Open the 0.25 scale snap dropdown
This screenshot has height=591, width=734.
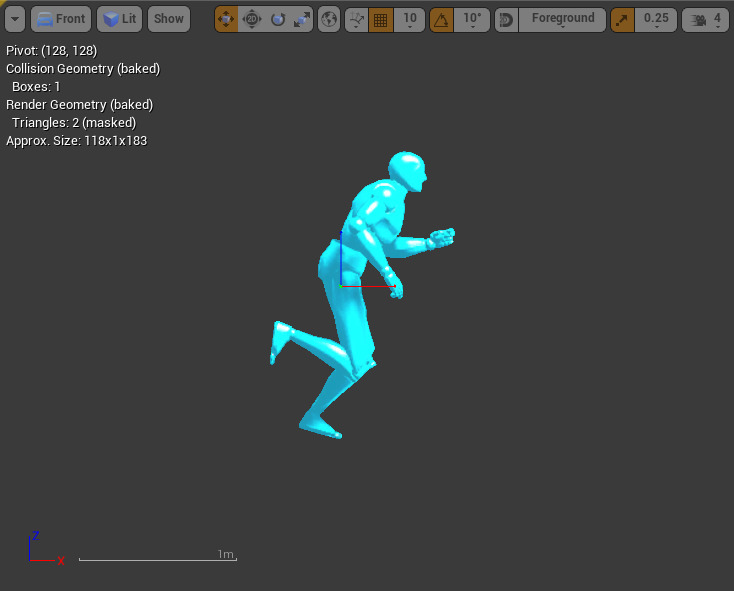pos(656,19)
